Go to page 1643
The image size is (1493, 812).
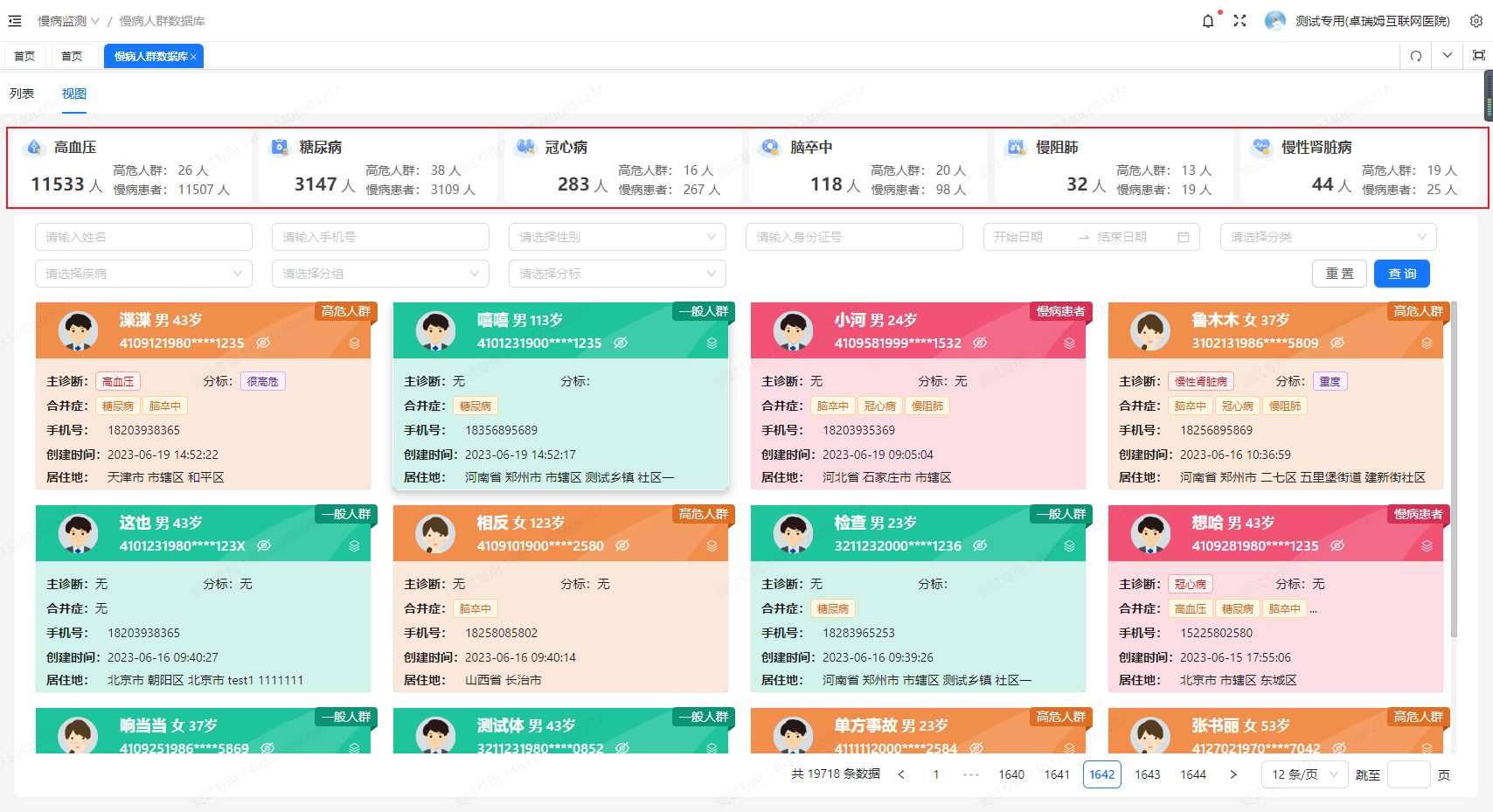1148,774
